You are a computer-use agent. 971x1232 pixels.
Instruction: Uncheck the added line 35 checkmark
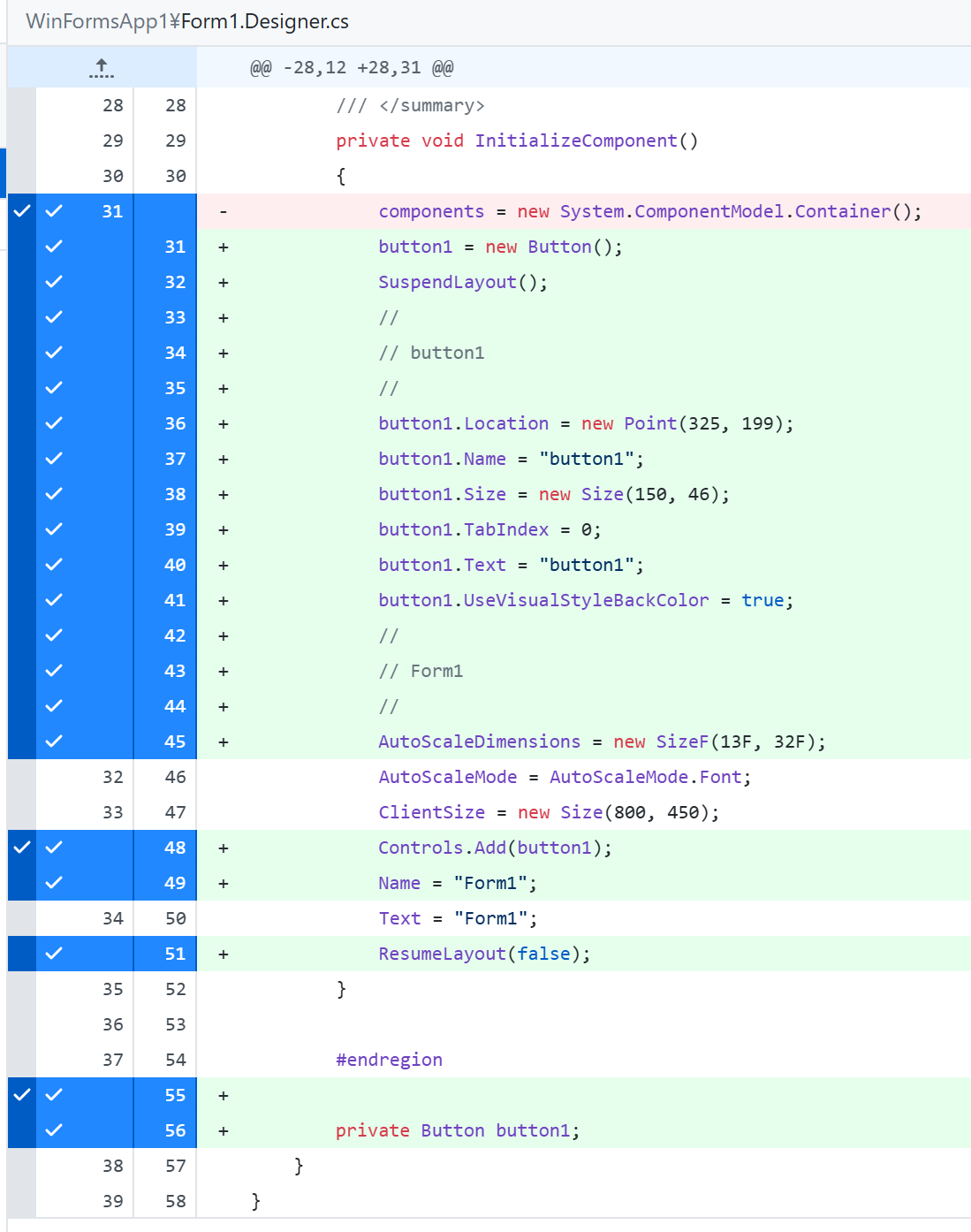[54, 388]
